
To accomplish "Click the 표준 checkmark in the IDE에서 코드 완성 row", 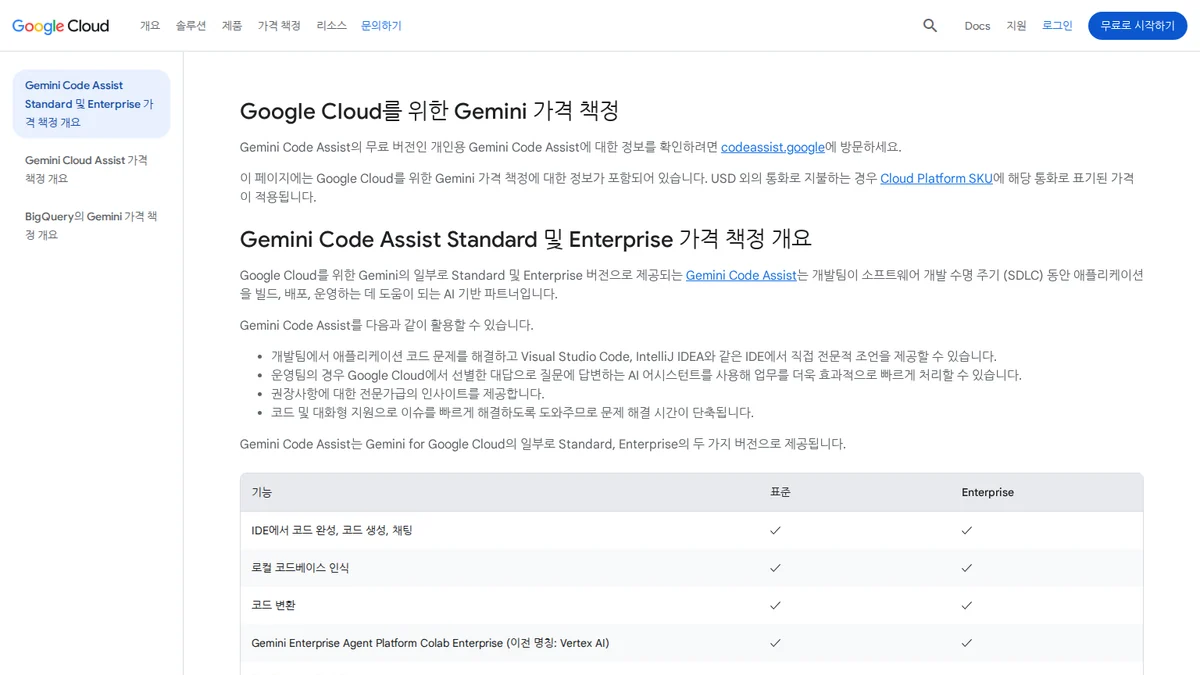I will [x=775, y=530].
